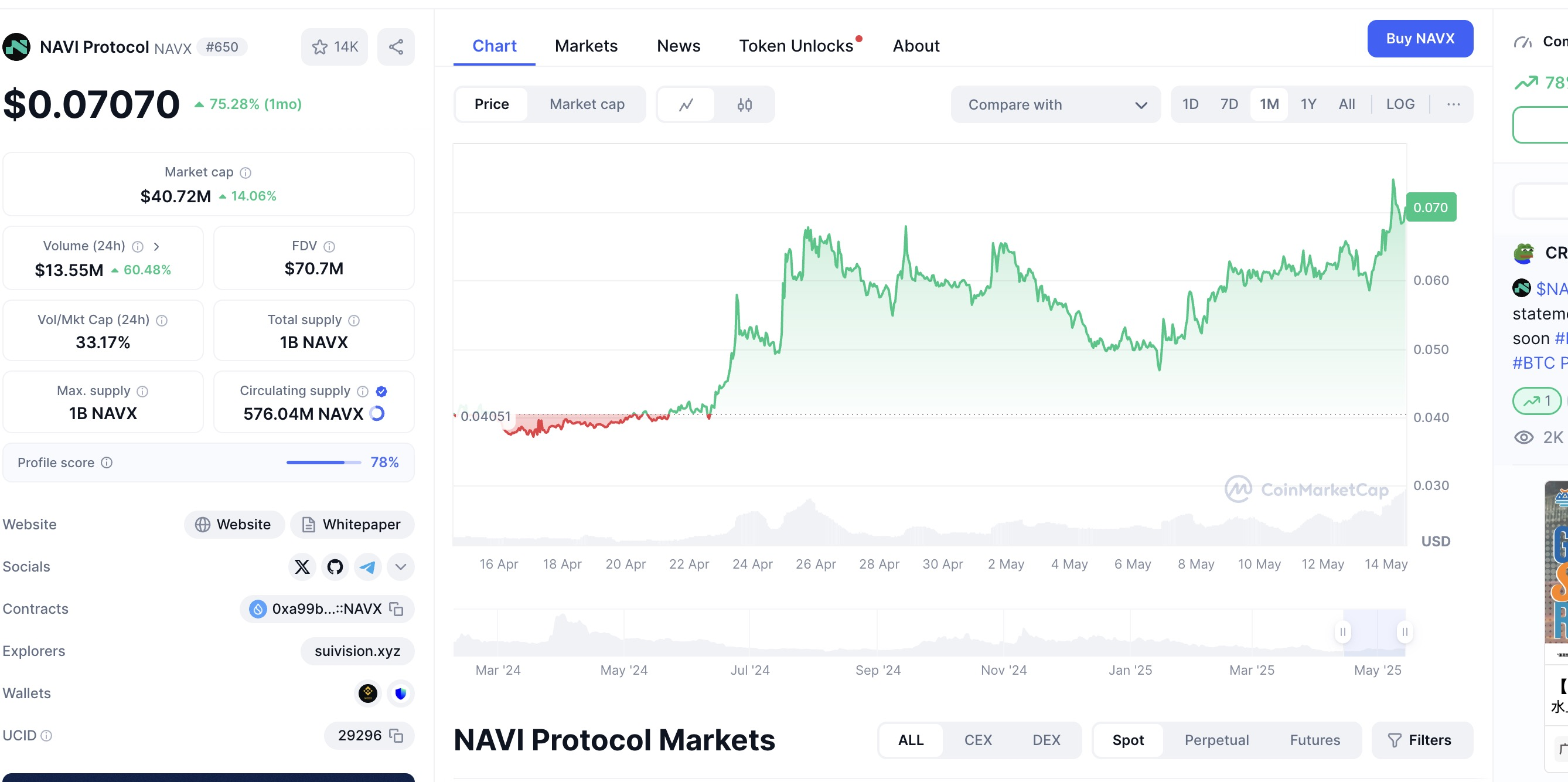Open the Website link

(234, 525)
